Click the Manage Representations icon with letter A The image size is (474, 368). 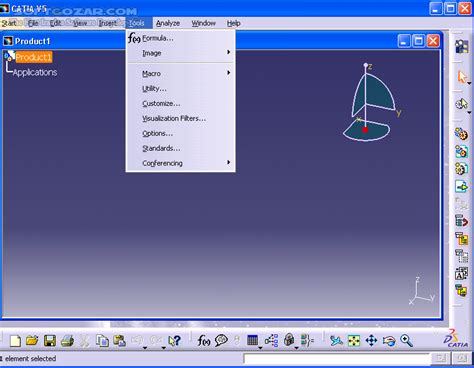[x=462, y=274]
